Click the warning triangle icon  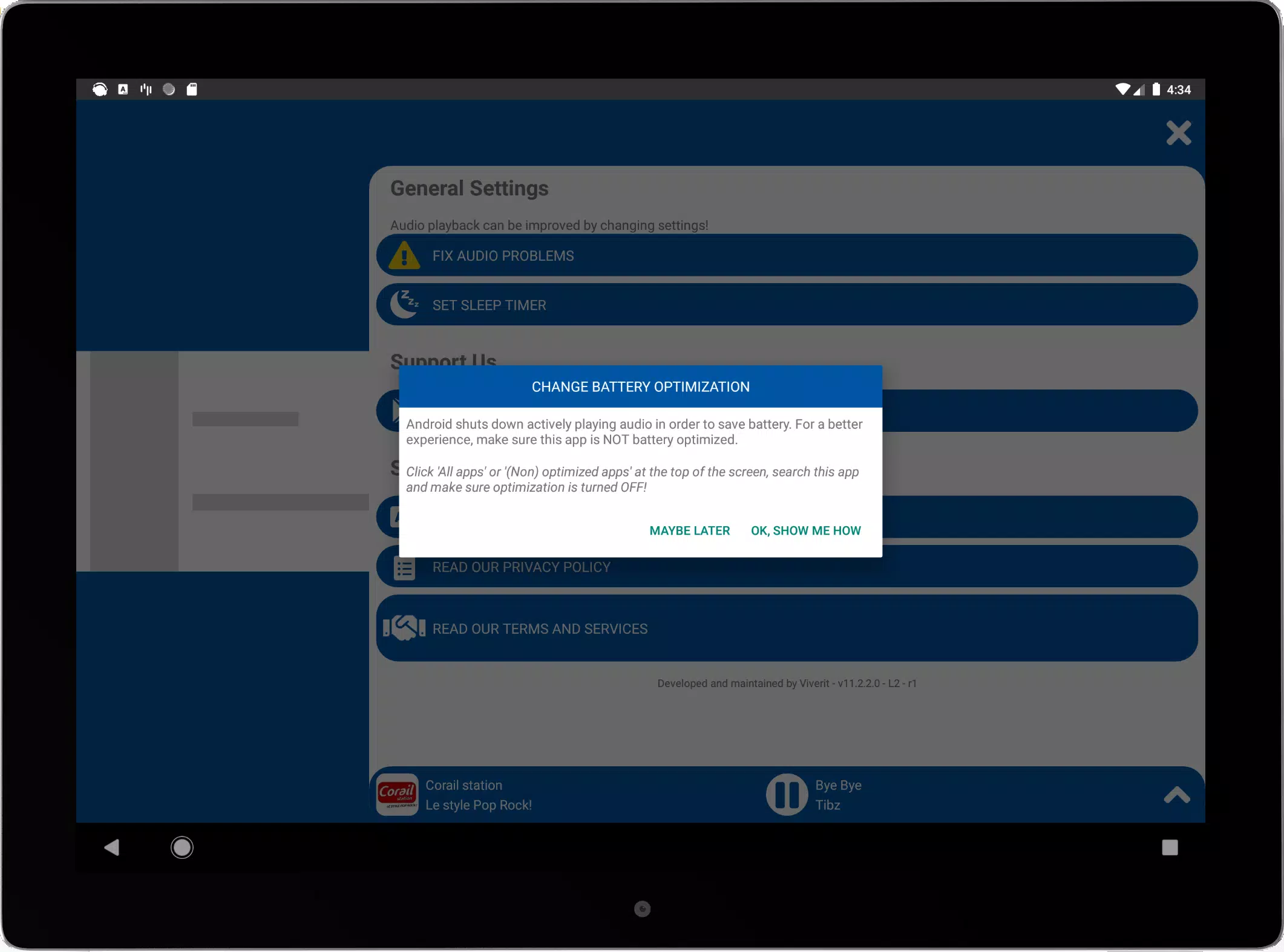coord(404,255)
